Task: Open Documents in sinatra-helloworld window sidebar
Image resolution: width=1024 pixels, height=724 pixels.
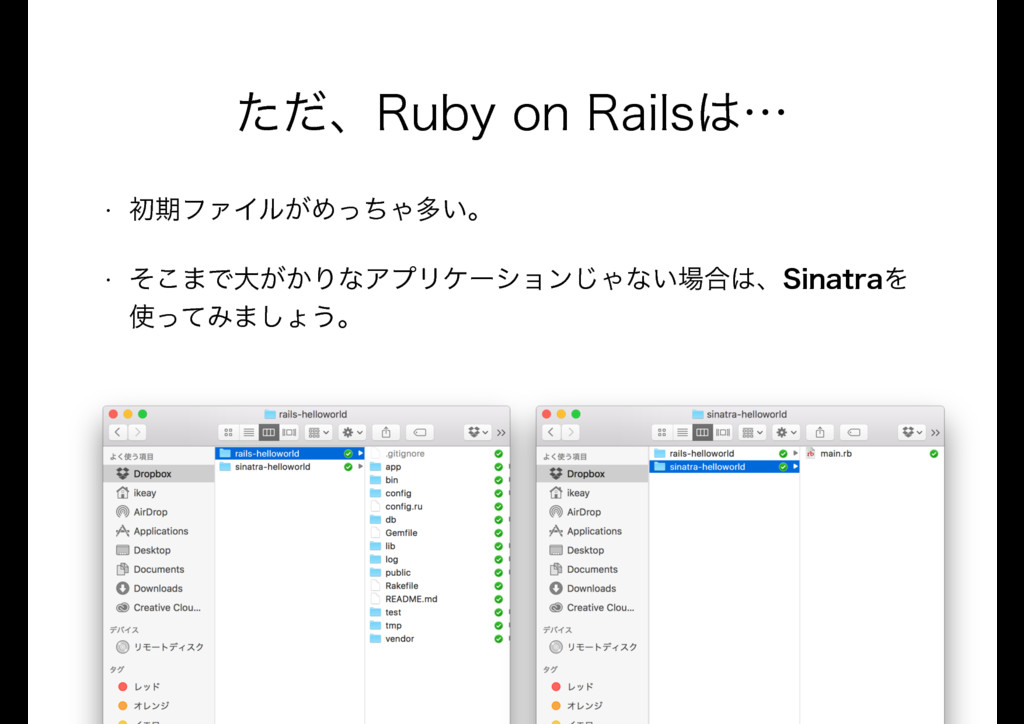Action: 592,569
